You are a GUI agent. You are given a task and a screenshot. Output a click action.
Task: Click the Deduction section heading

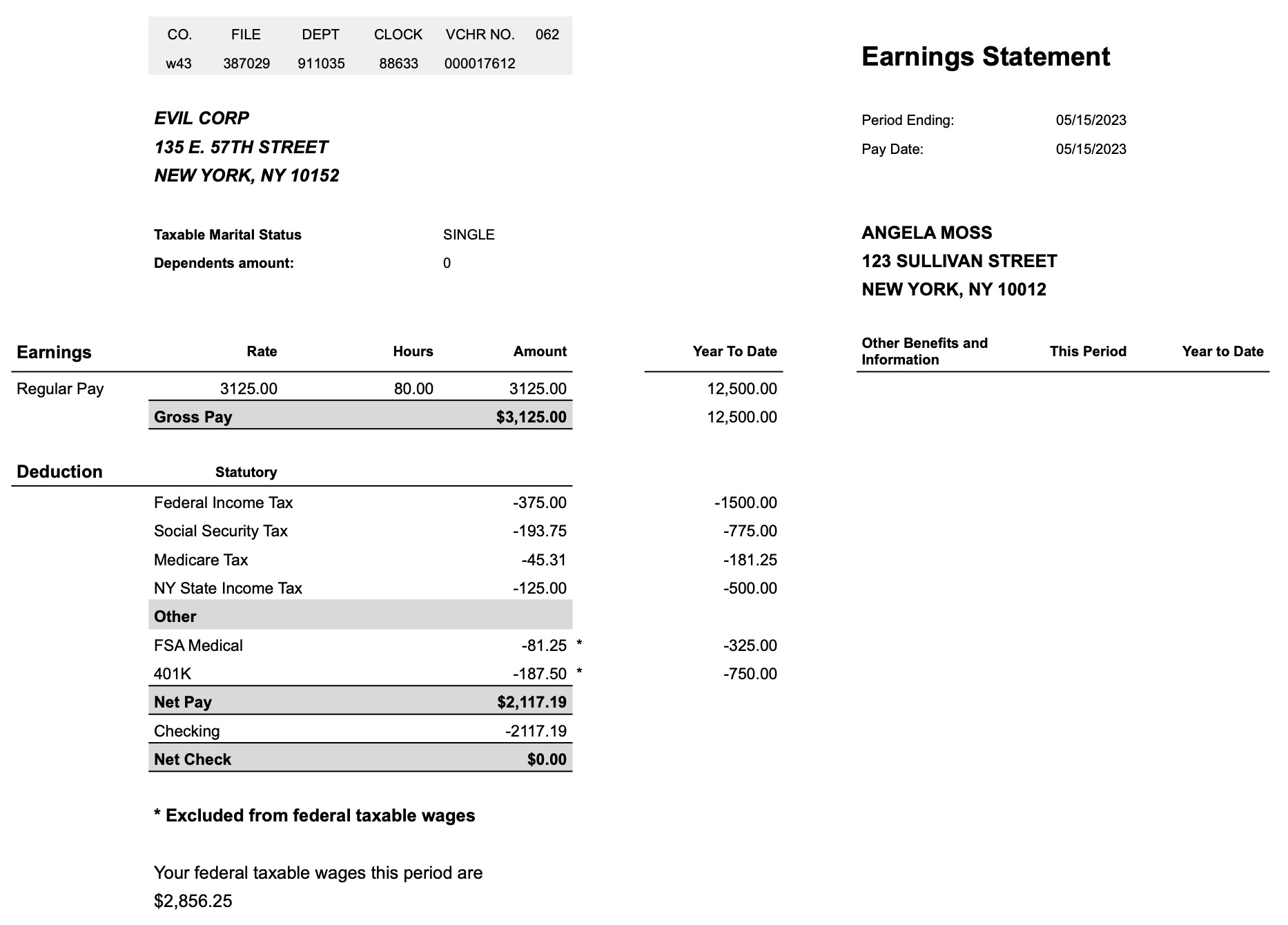pyautogui.click(x=59, y=471)
